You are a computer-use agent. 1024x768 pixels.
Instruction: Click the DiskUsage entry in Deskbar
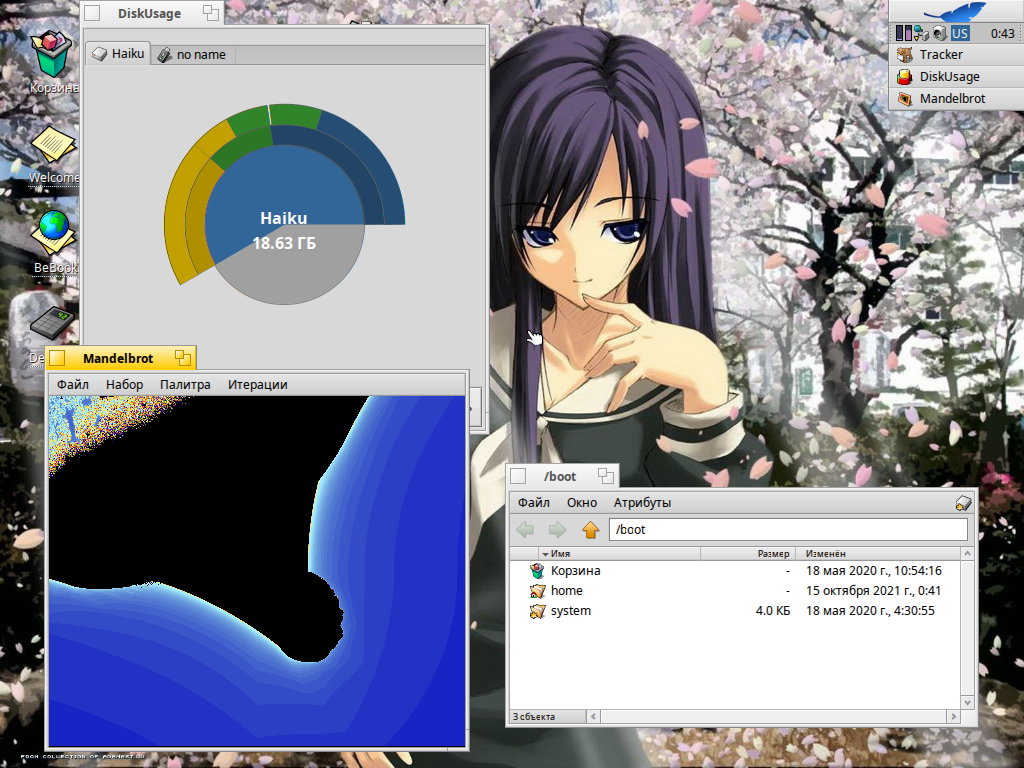pyautogui.click(x=948, y=77)
